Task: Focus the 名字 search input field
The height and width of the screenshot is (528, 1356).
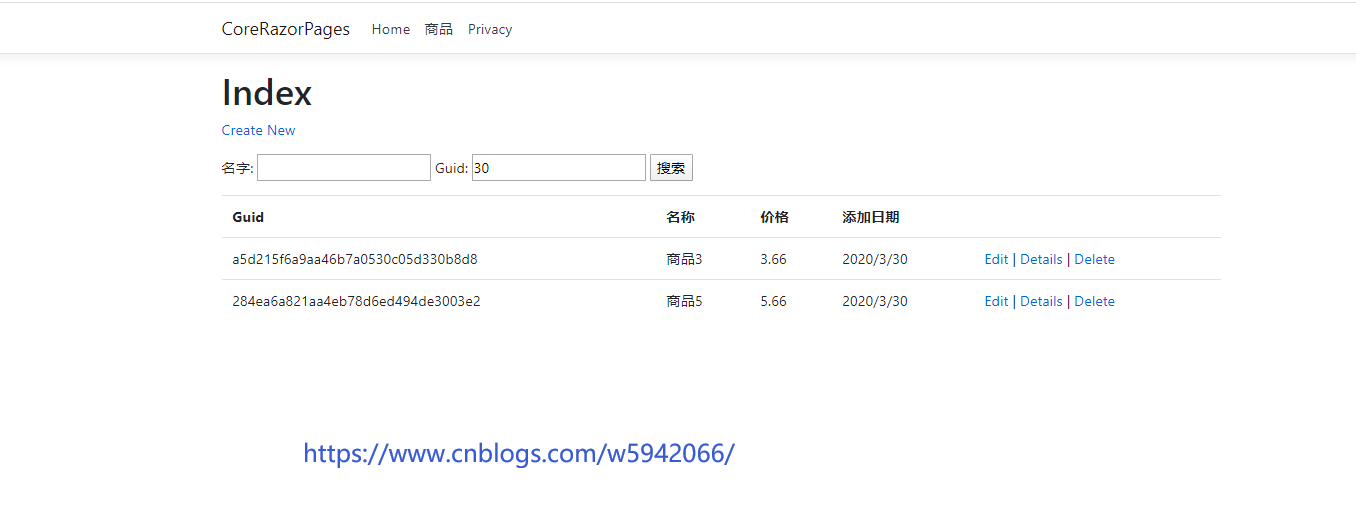Action: pos(343,168)
